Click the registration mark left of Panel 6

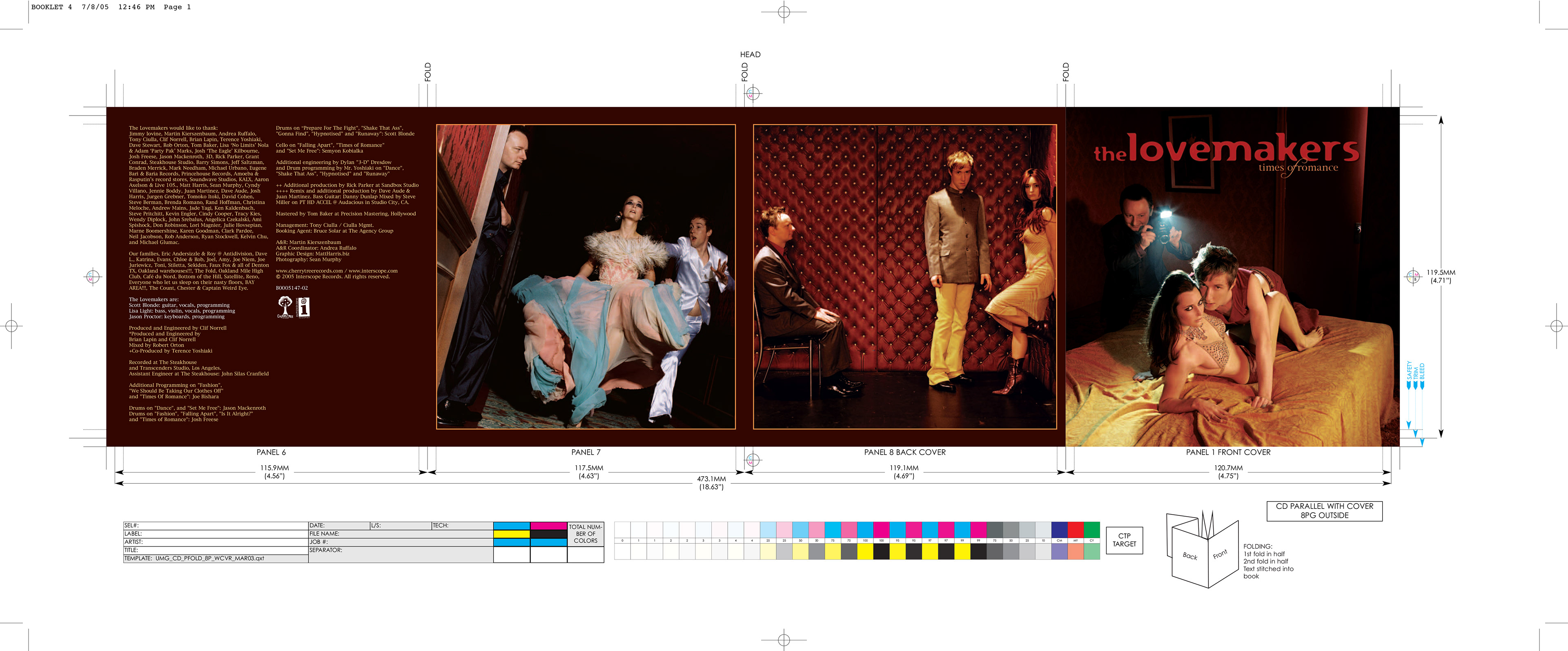pos(93,276)
